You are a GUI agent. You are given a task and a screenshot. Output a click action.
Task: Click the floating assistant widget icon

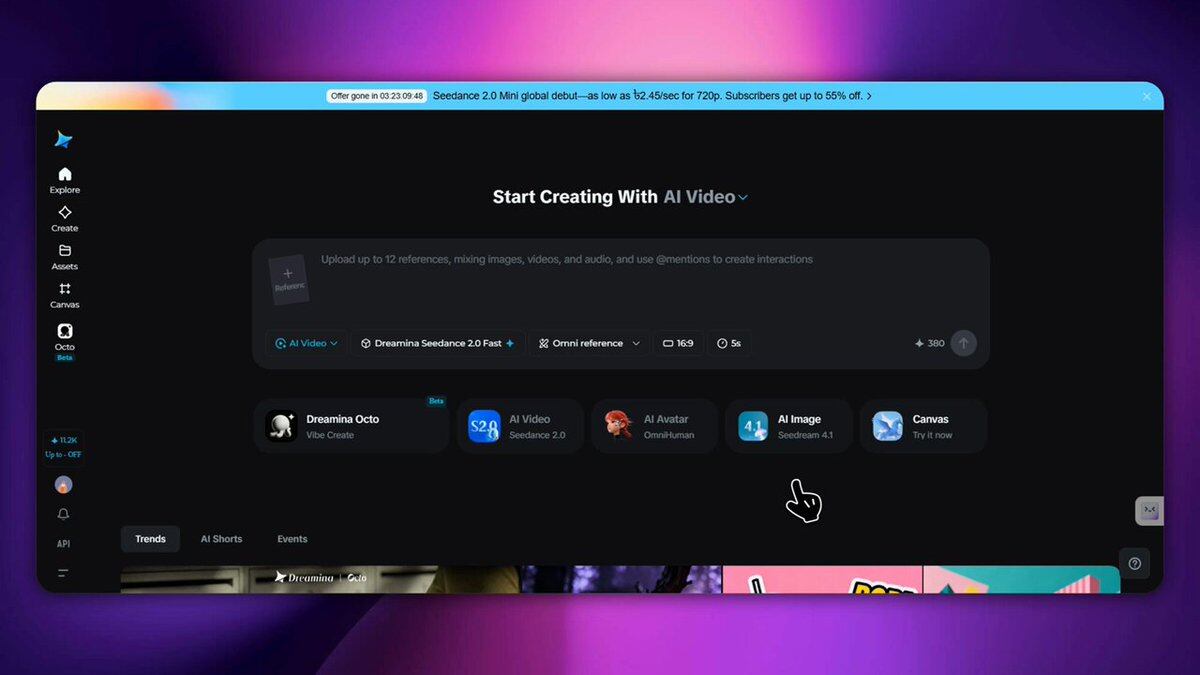(x=1149, y=511)
